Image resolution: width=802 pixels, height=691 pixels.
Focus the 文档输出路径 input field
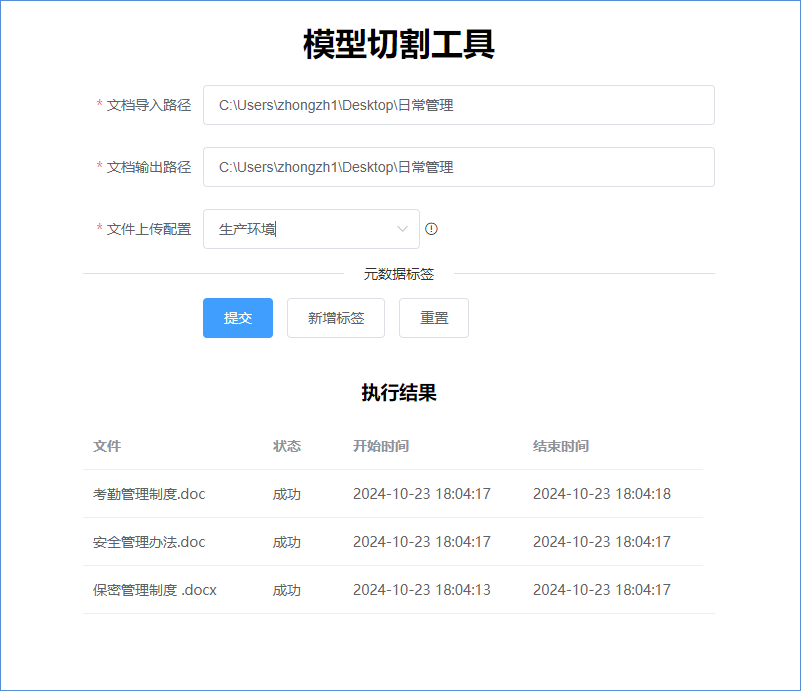(458, 167)
